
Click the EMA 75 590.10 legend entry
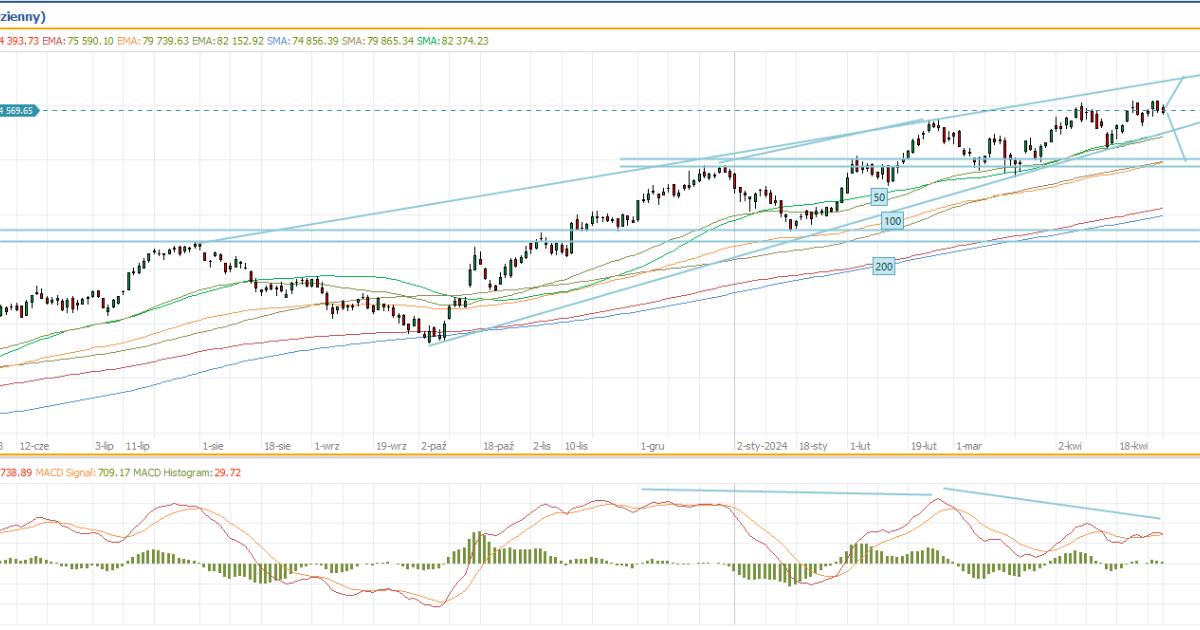coord(78,41)
